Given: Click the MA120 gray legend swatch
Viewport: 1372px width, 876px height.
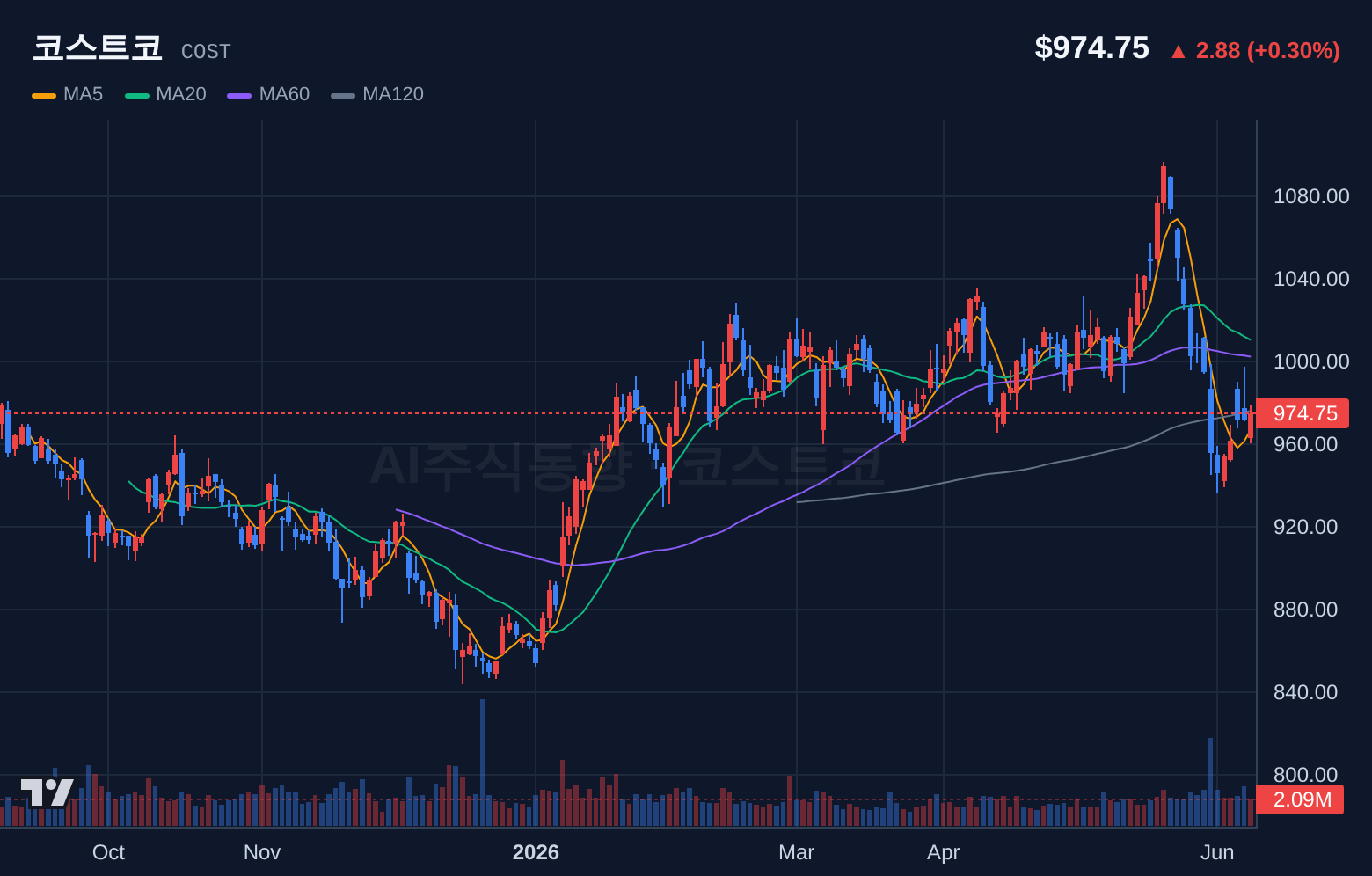Looking at the screenshot, I should coord(343,95).
